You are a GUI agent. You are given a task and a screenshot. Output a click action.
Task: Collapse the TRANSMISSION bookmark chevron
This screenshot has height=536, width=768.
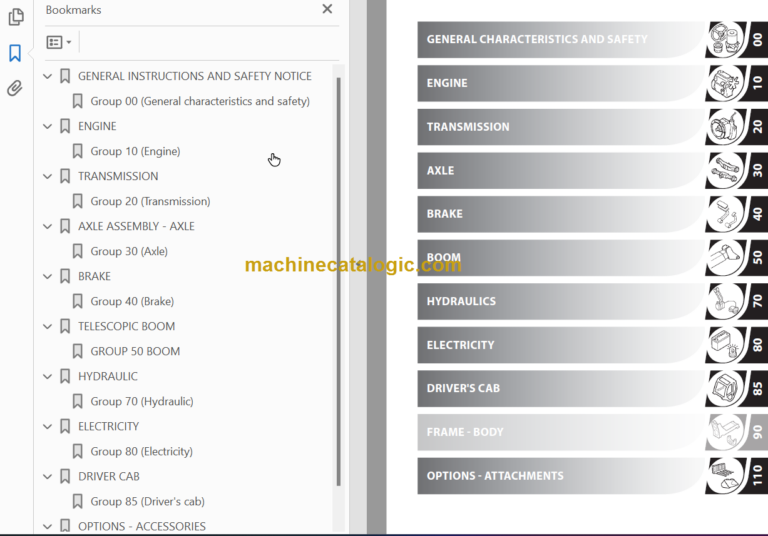48,176
